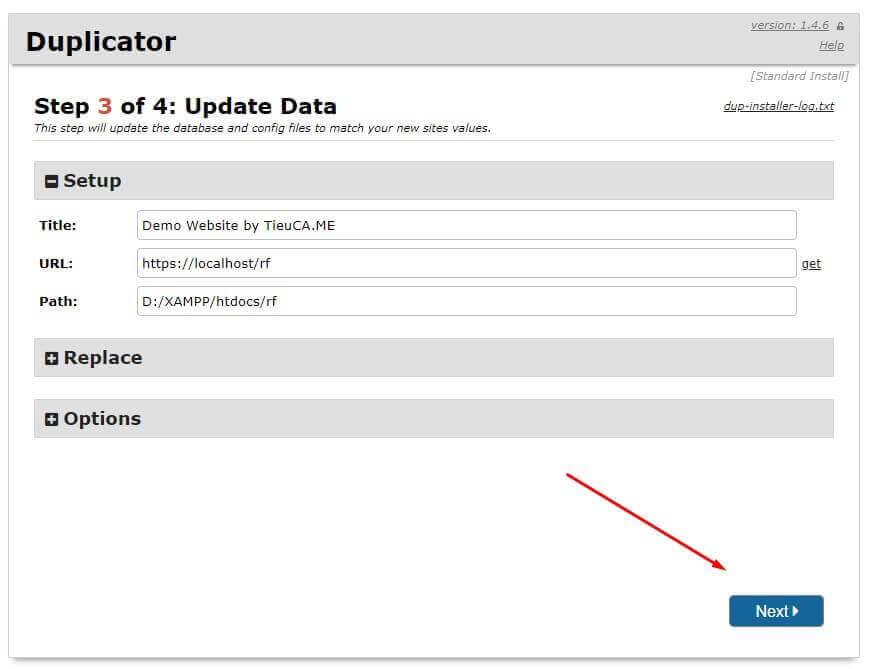Open the Replace section header bar
Image resolution: width=870 pixels, height=669 pixels.
[433, 358]
